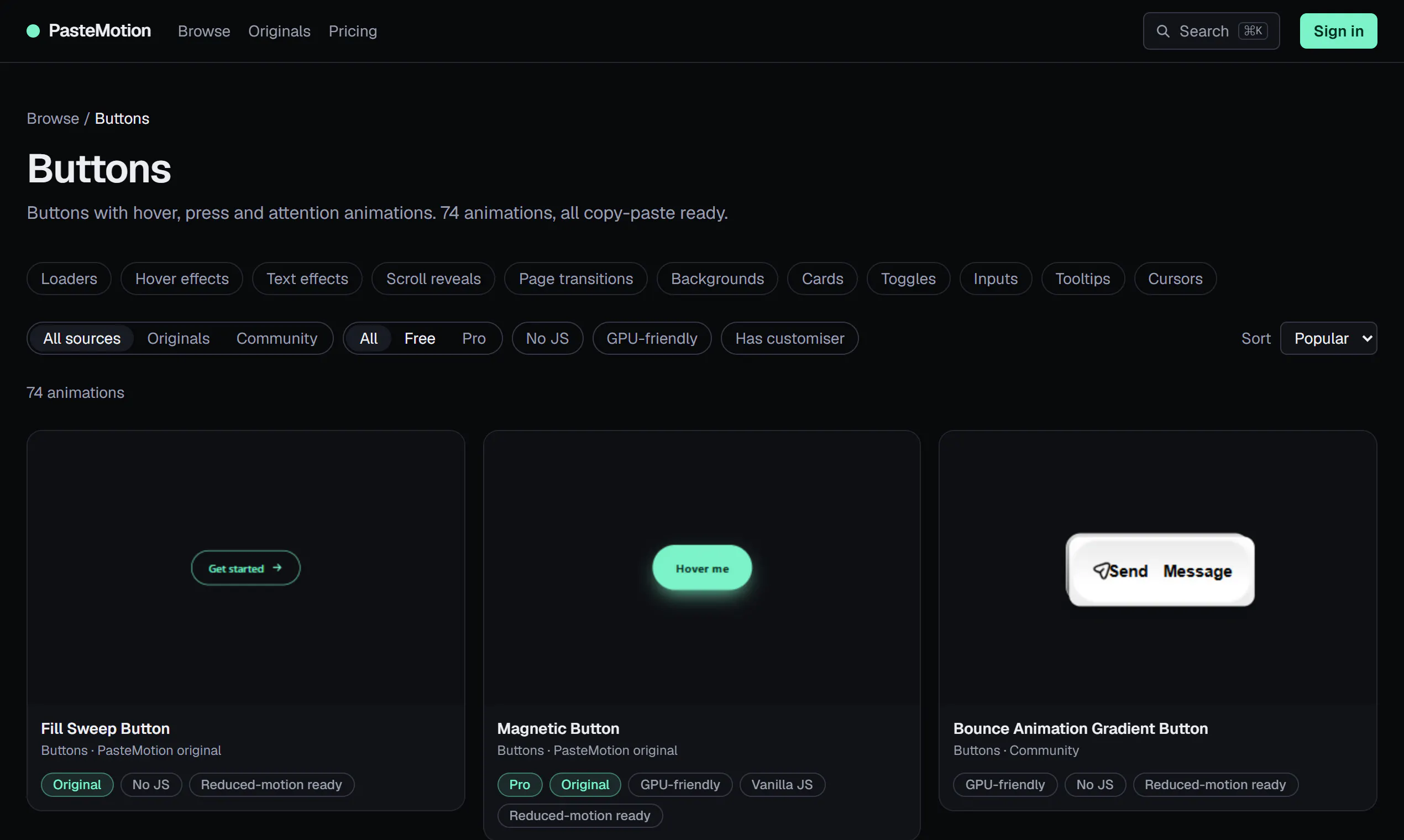Select the Cursors category chip
Screen dimensions: 1404x840
click(x=1175, y=279)
